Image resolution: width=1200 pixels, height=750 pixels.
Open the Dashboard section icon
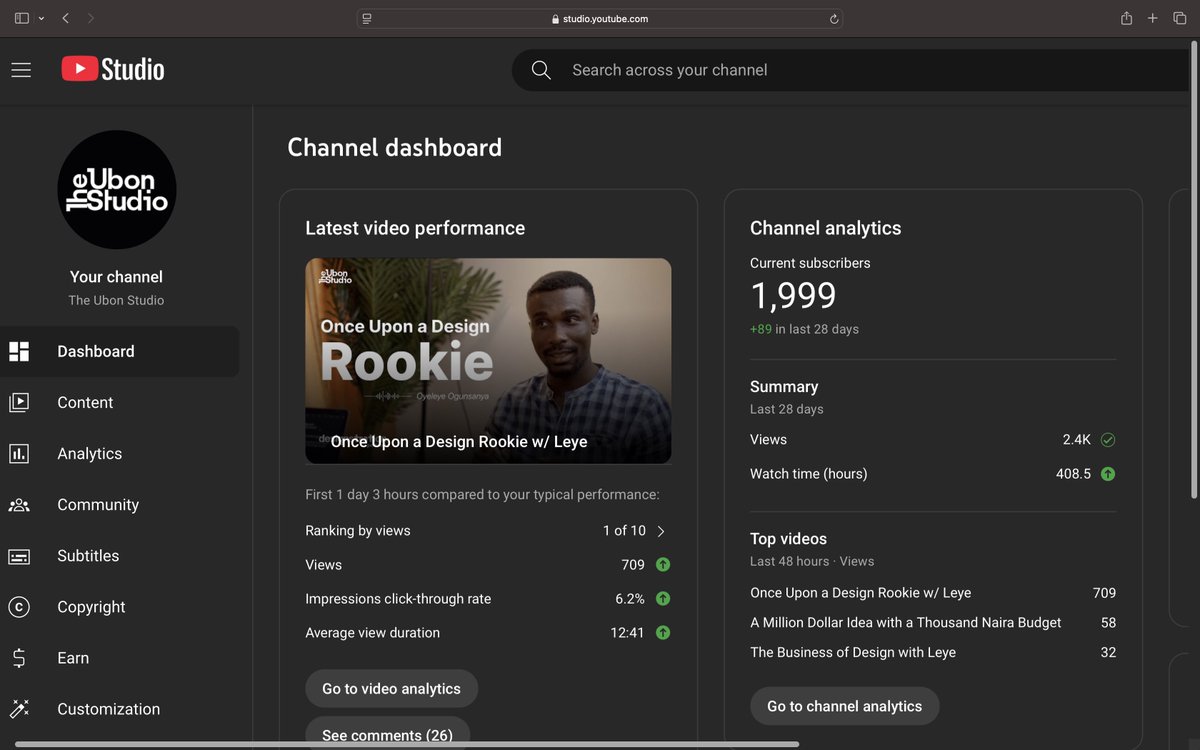tap(18, 351)
